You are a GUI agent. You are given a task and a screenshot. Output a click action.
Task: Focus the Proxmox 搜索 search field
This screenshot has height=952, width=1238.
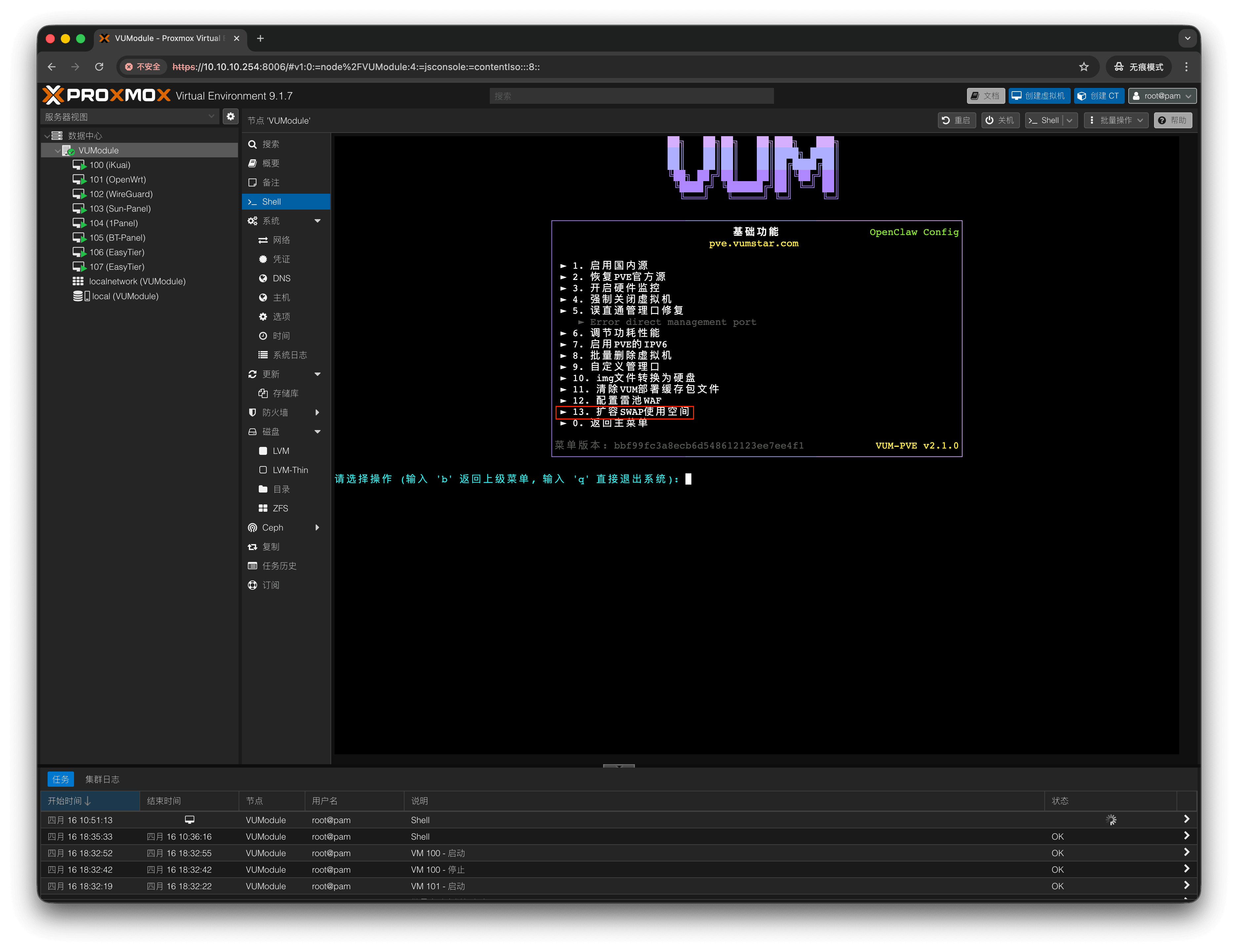point(631,96)
